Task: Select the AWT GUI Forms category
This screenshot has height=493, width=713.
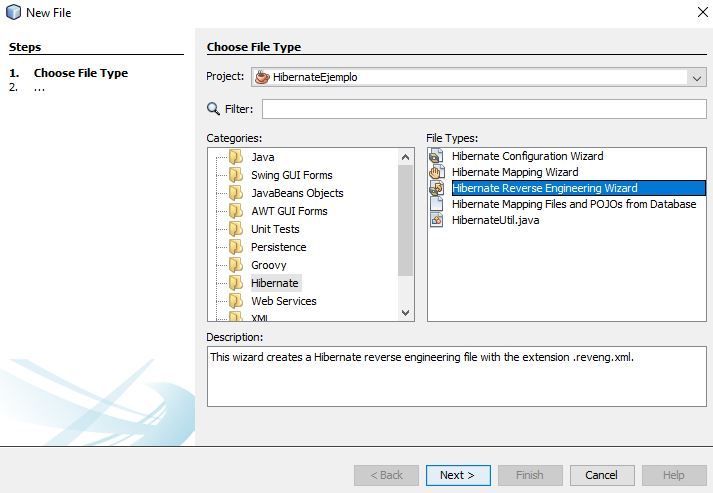Action: pos(289,211)
